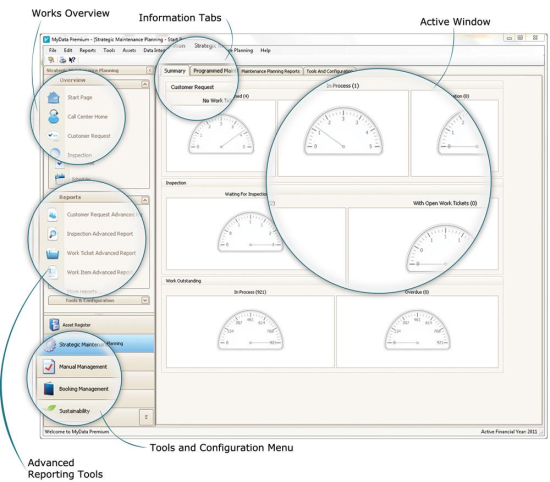This screenshot has width=550, height=482.
Task: Maximize the MyData Premium window
Action: tap(521, 38)
